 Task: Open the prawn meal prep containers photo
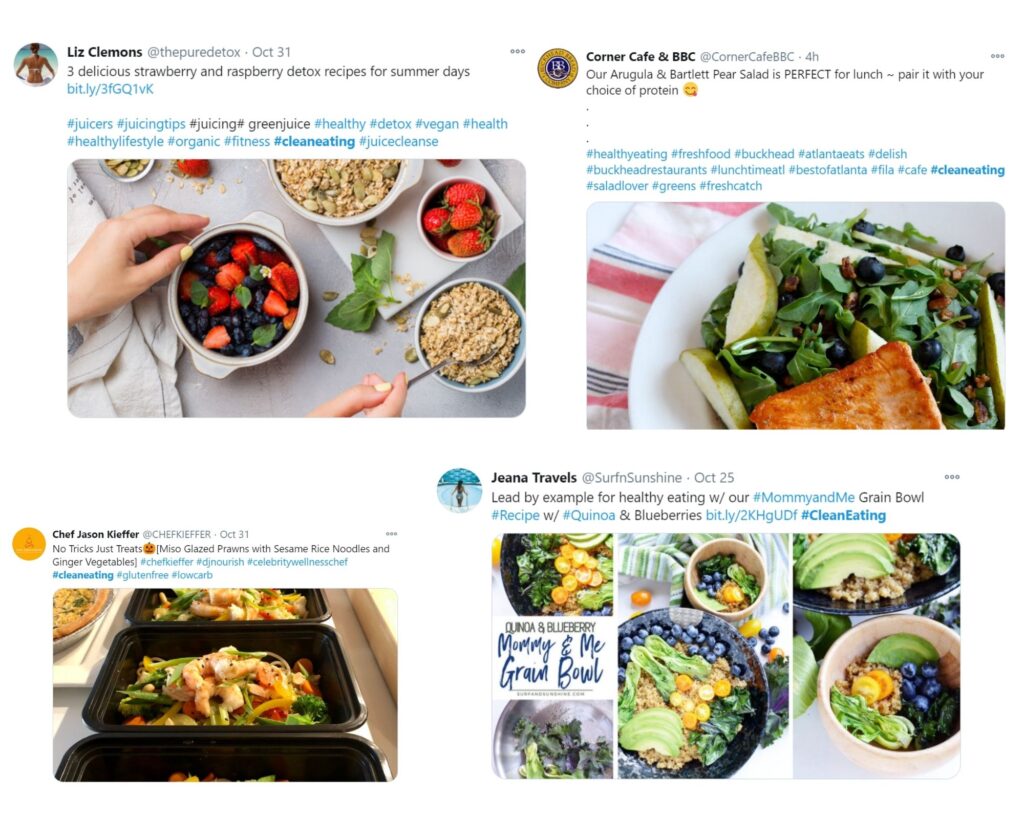click(x=225, y=685)
